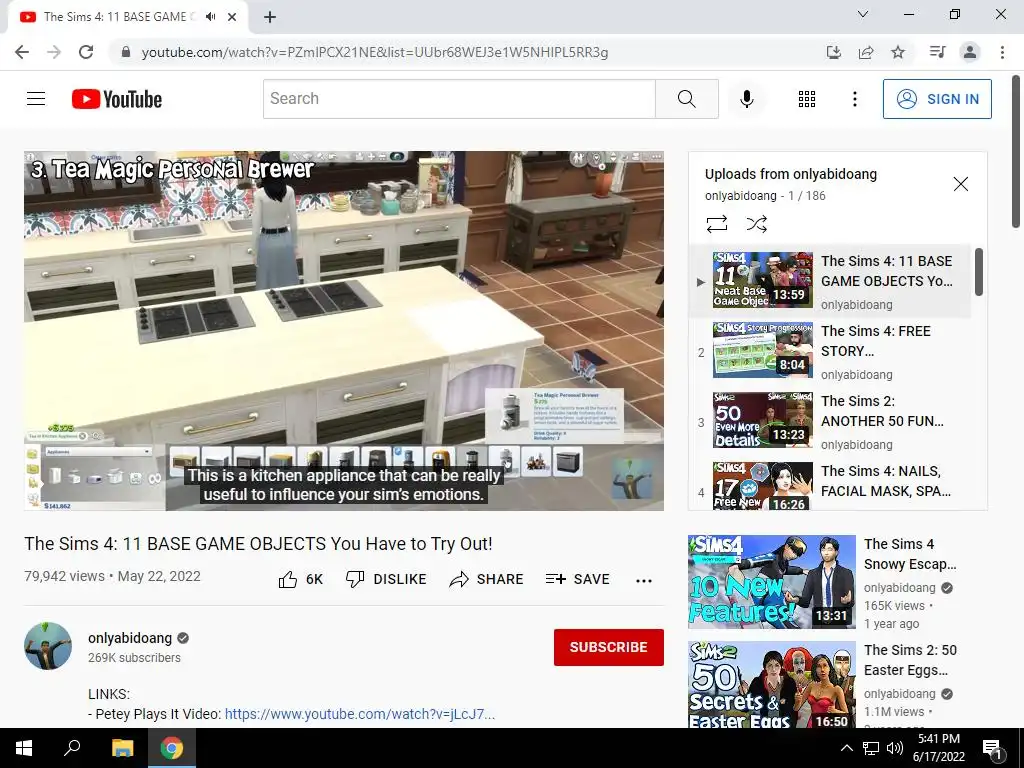Open File Explorer from taskbar
The width and height of the screenshot is (1024, 768).
point(122,748)
